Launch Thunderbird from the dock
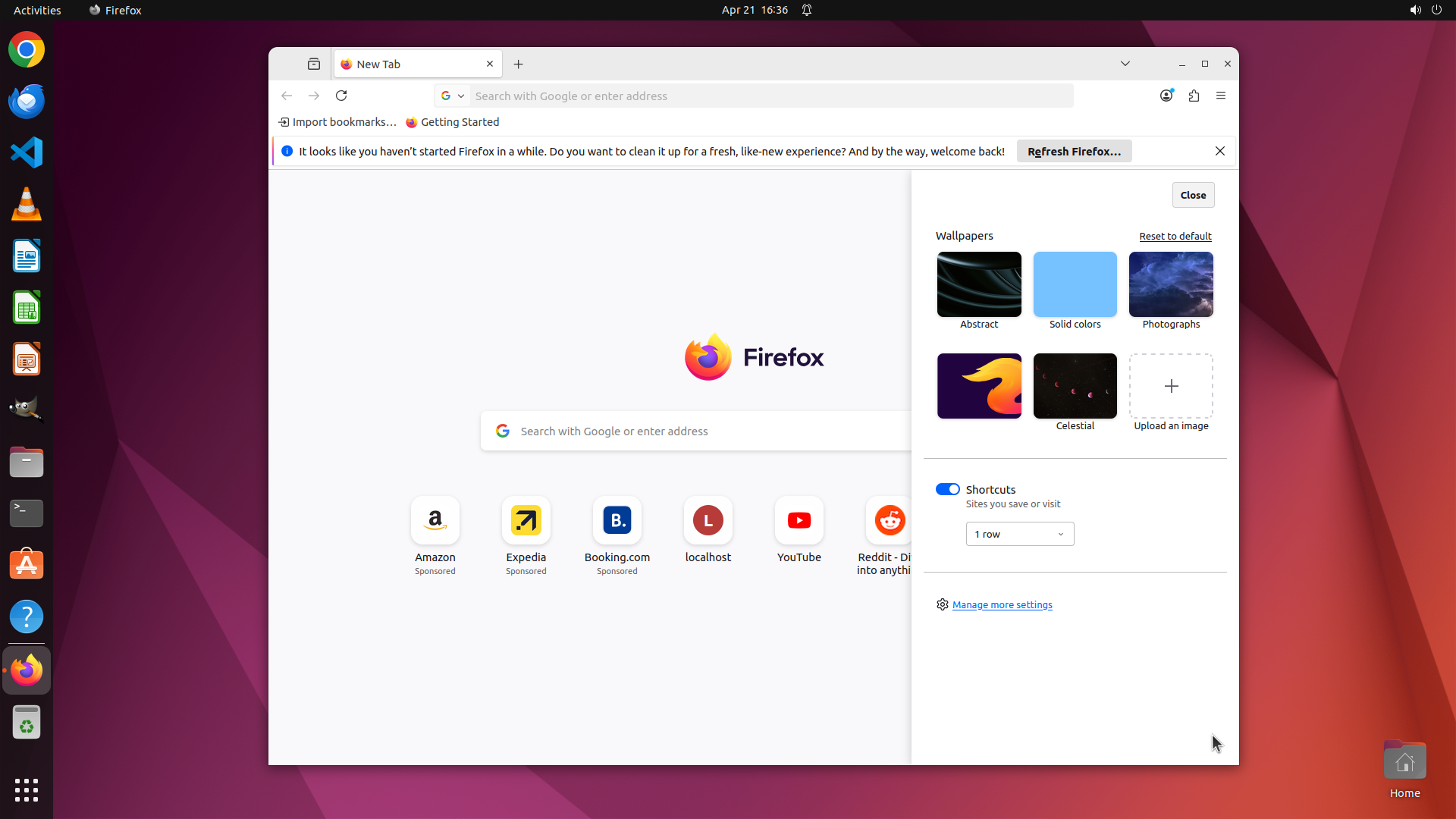The height and width of the screenshot is (819, 1456). [x=27, y=101]
